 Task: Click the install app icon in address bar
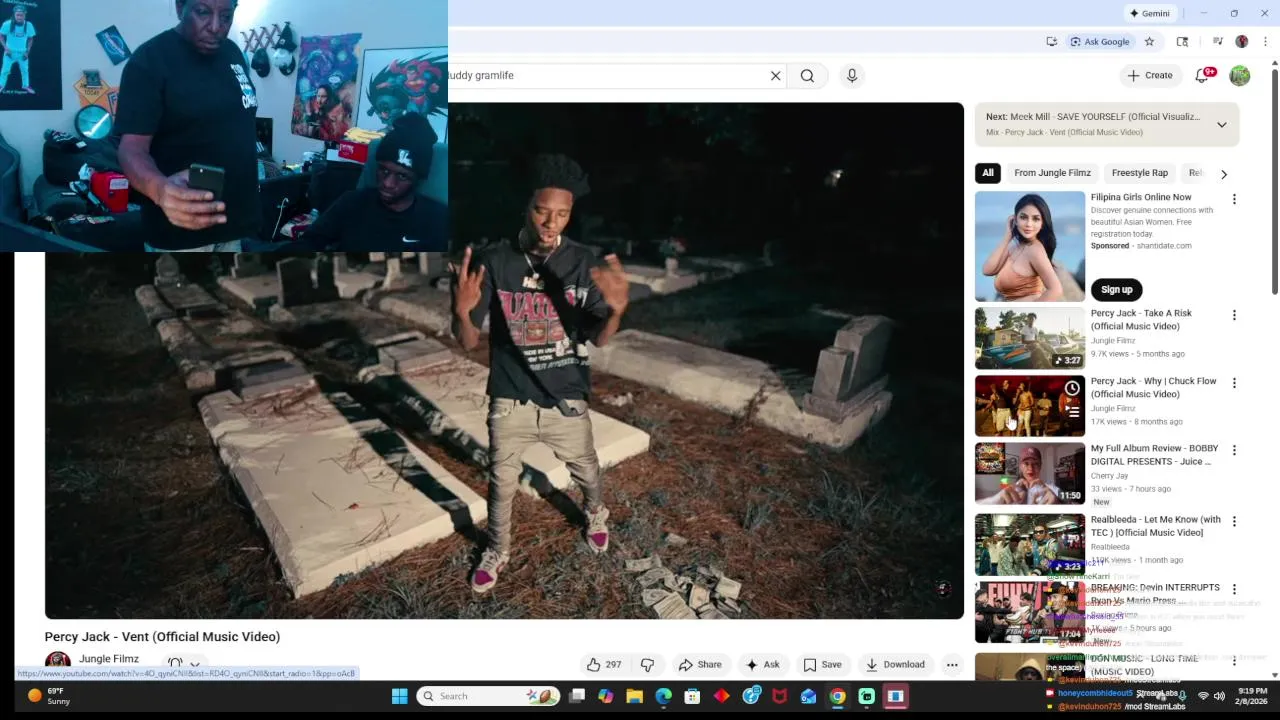[x=1051, y=41]
